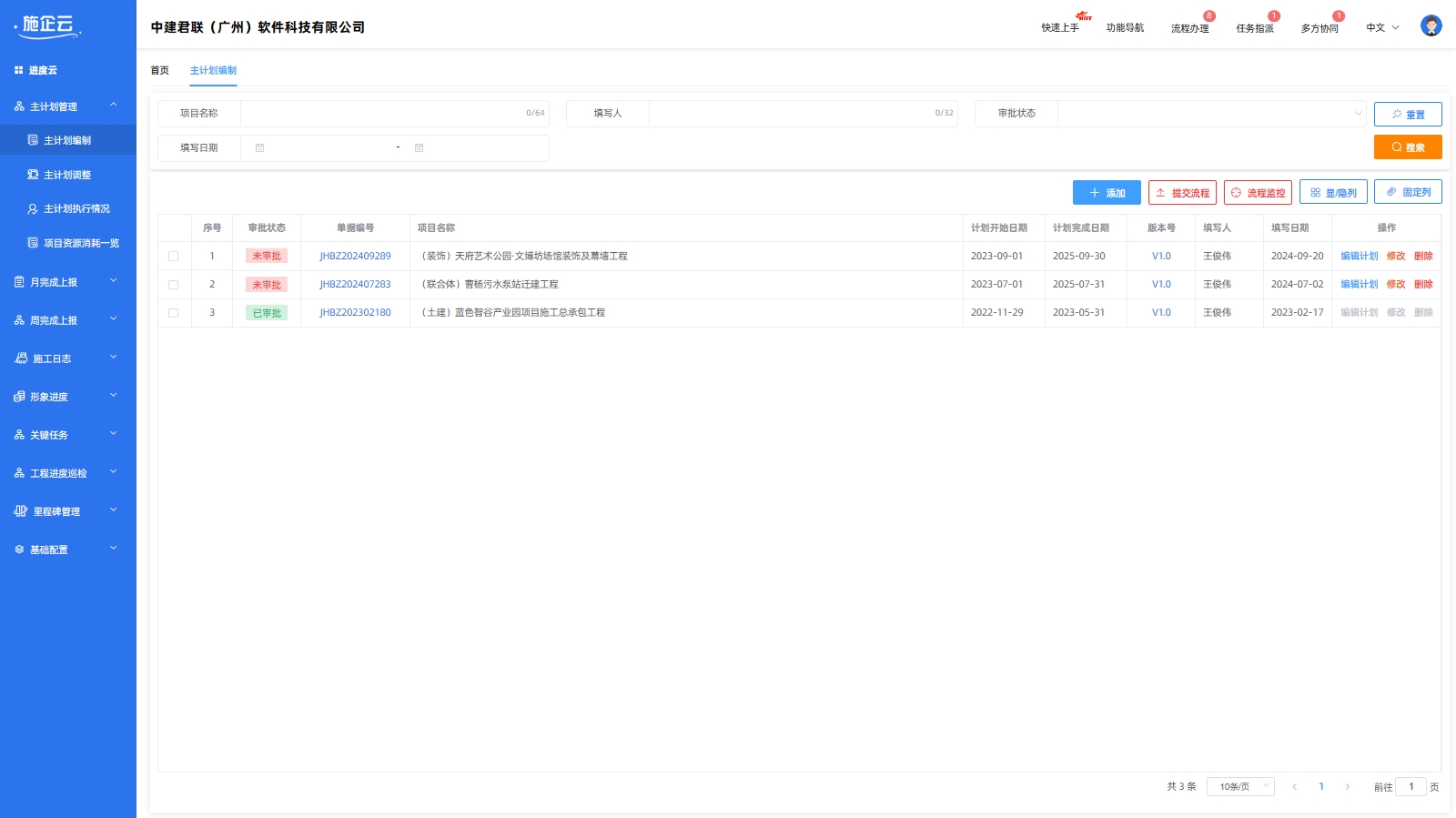This screenshot has width=1456, height=818.
Task: Tick the checkbox for row 3
Action: 174,313
